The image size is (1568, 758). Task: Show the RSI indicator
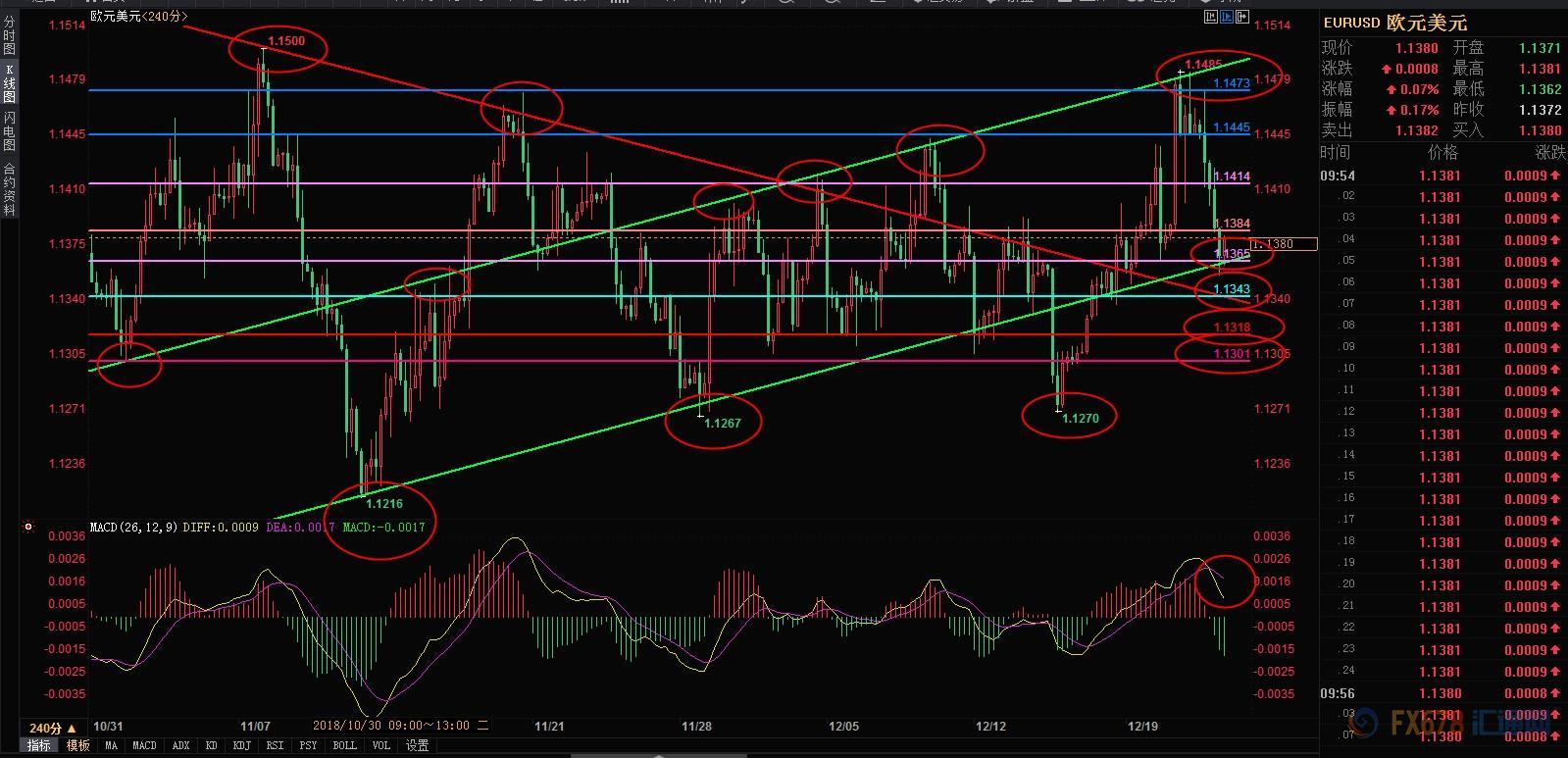coord(275,745)
